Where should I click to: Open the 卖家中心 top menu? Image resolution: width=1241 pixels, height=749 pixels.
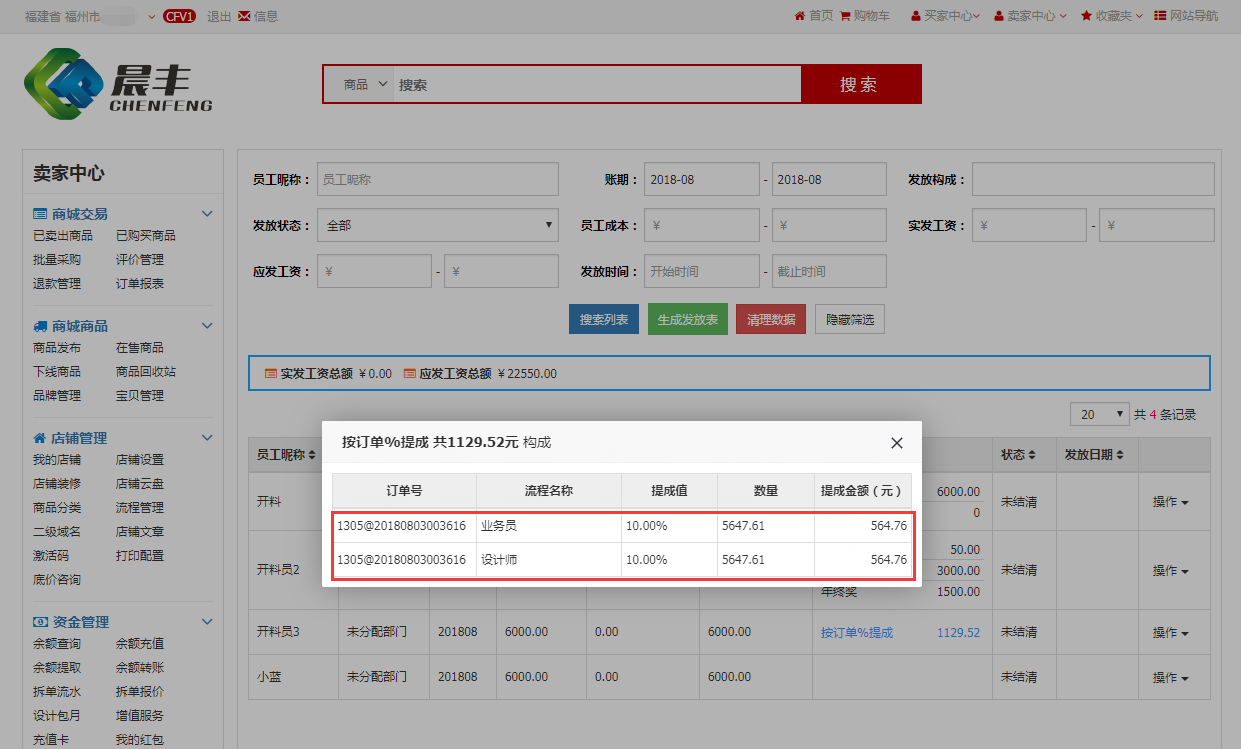tap(1037, 16)
